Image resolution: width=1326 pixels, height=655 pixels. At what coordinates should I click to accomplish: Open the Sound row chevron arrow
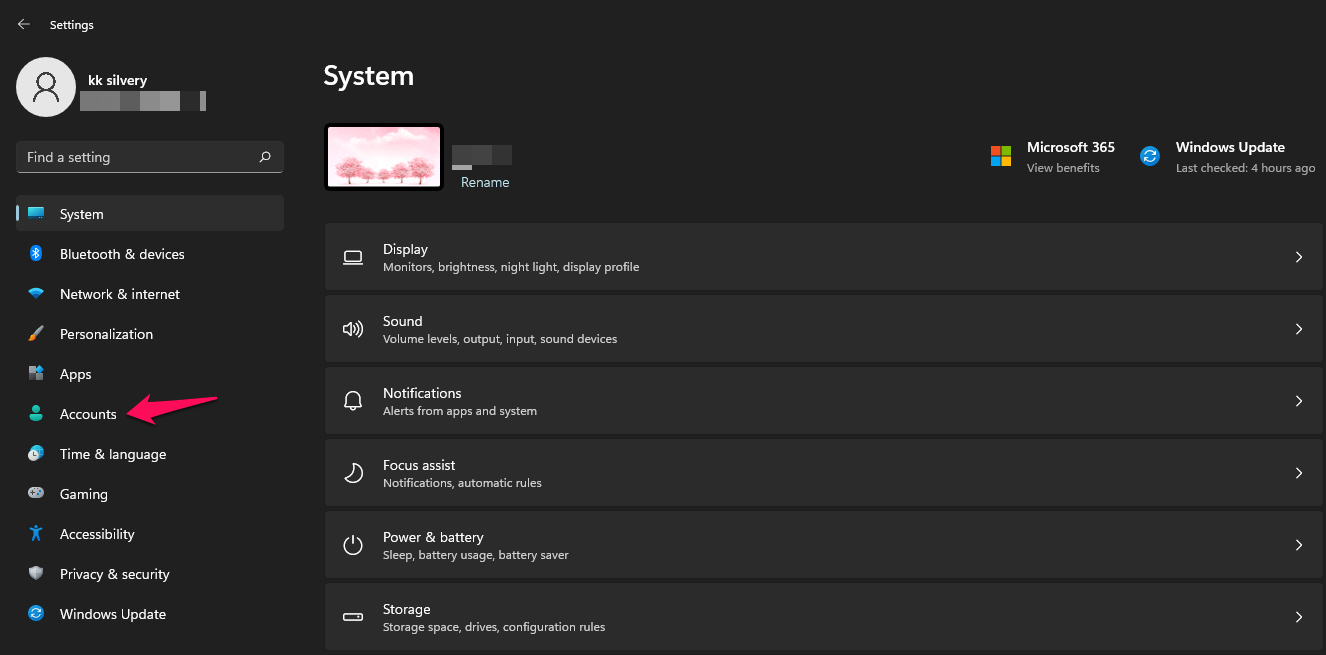point(1299,329)
